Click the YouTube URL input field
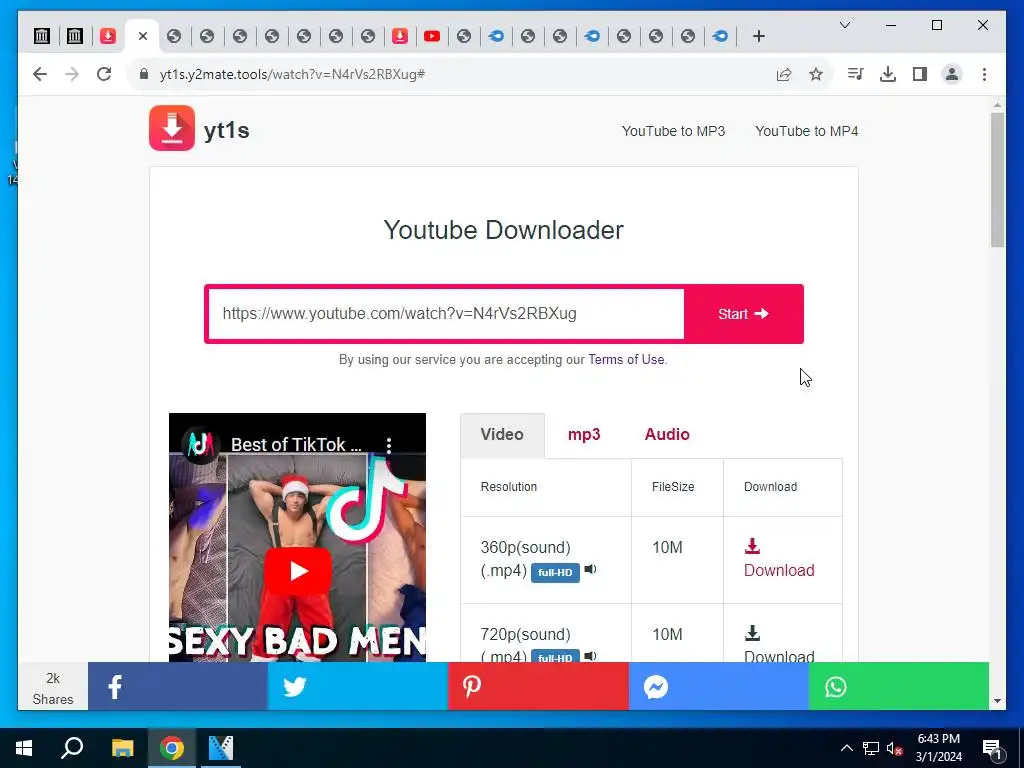The image size is (1024, 768). (446, 313)
